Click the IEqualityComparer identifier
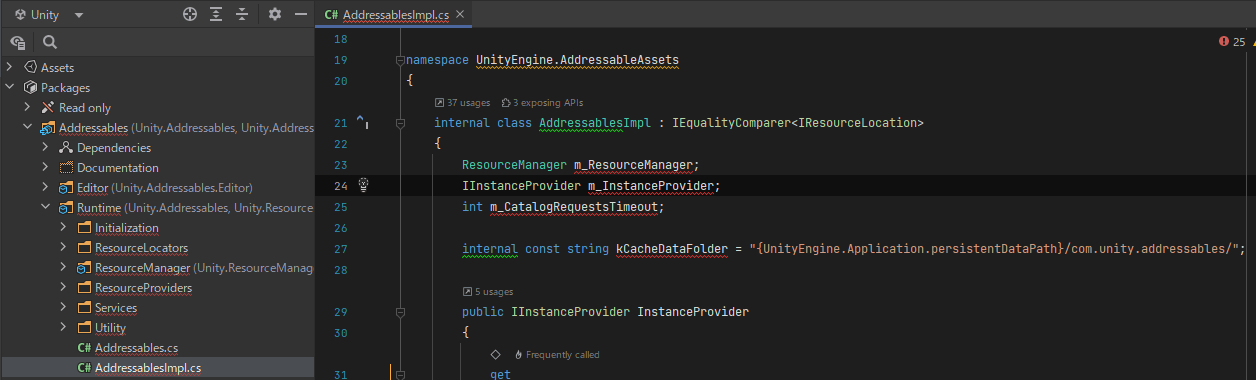Viewport: 1256px width, 380px height. coord(731,123)
